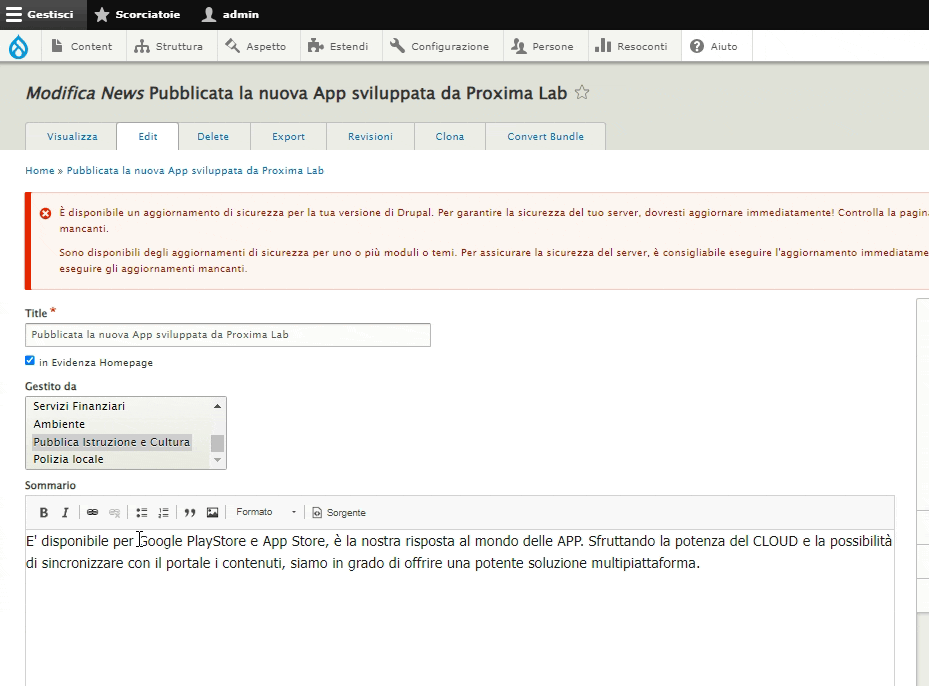
Task: Click the Drupal logo home icon
Action: click(18, 46)
